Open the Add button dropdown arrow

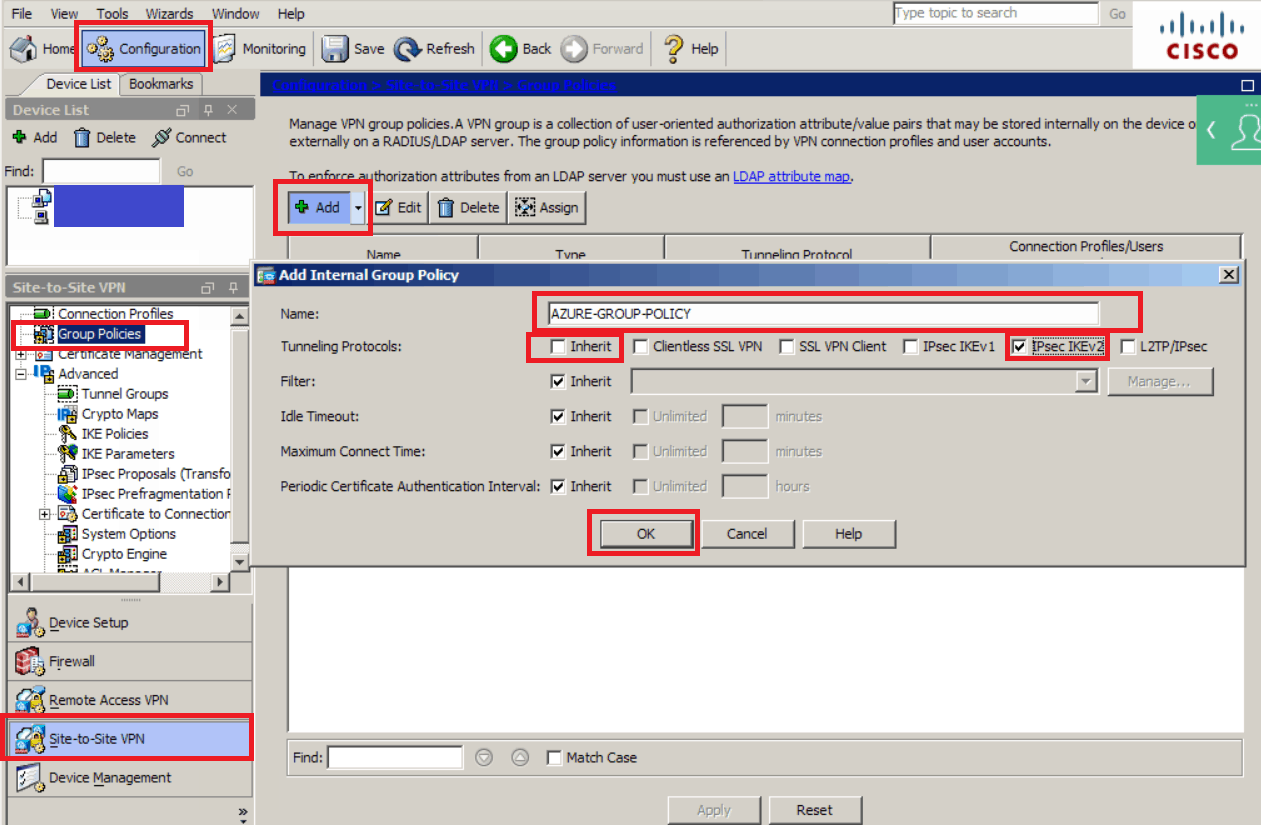point(357,208)
